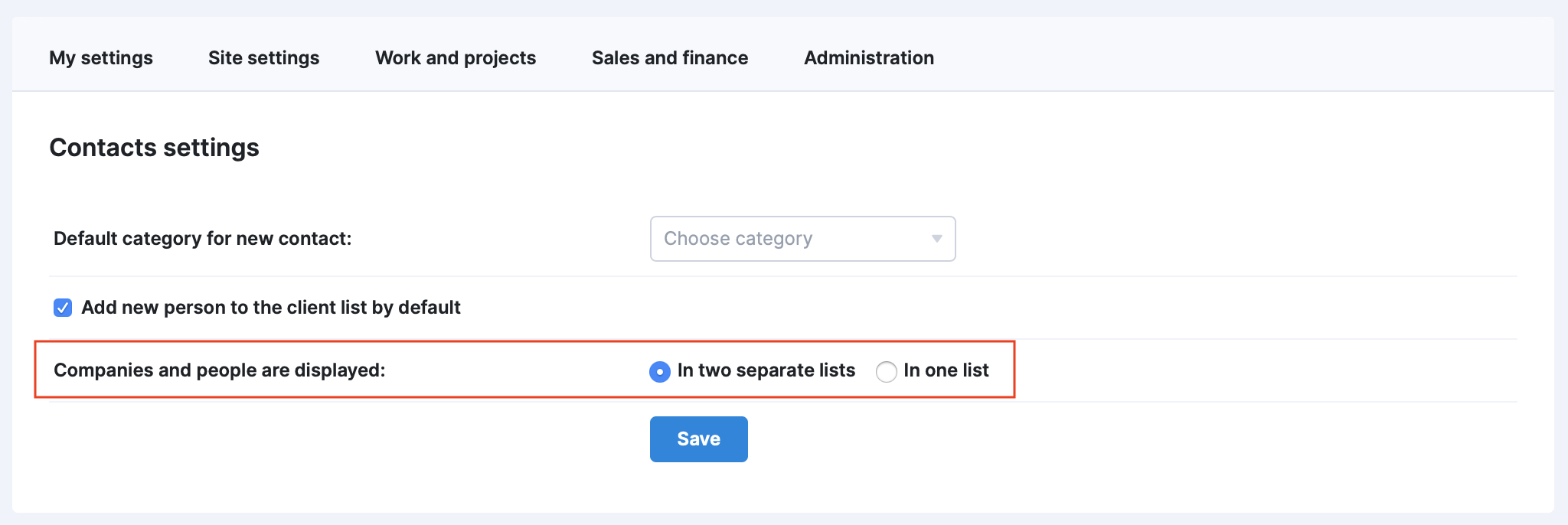Click the 'Companies and people are displayed' label

(220, 370)
